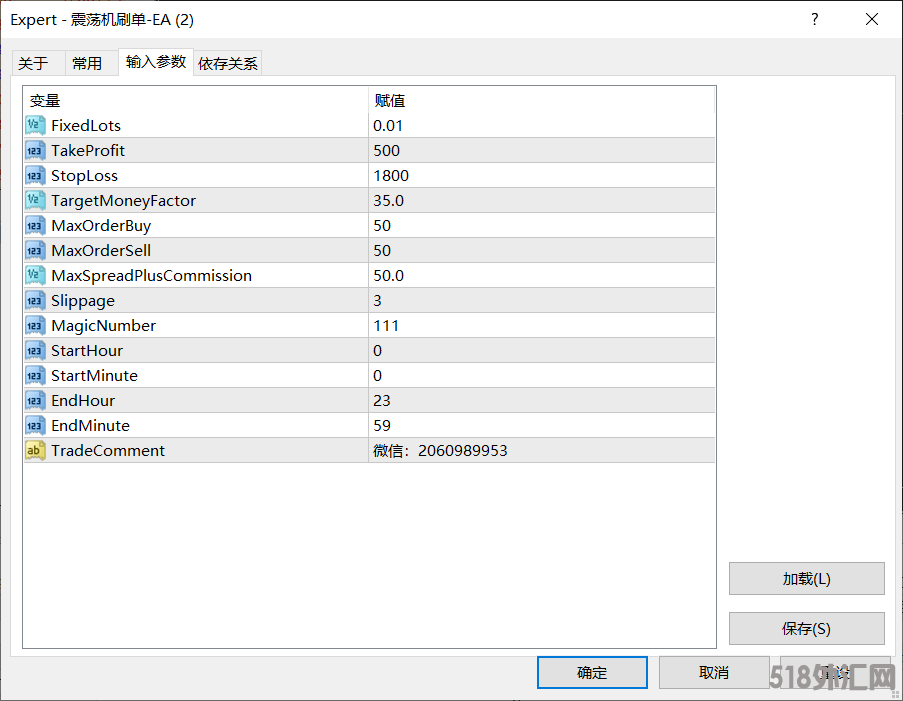903x701 pixels.
Task: Edit the FixedLots value 0.01
Action: (540, 125)
